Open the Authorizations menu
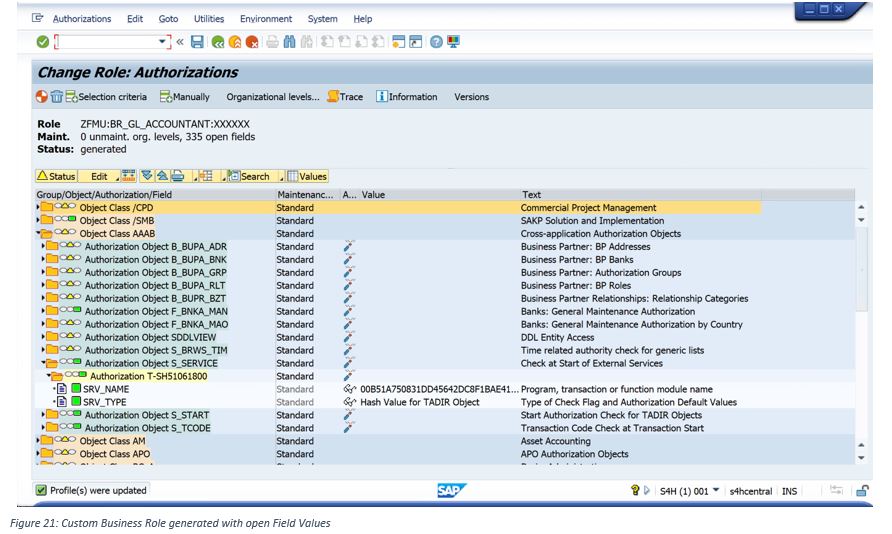The image size is (892, 534). [x=82, y=19]
